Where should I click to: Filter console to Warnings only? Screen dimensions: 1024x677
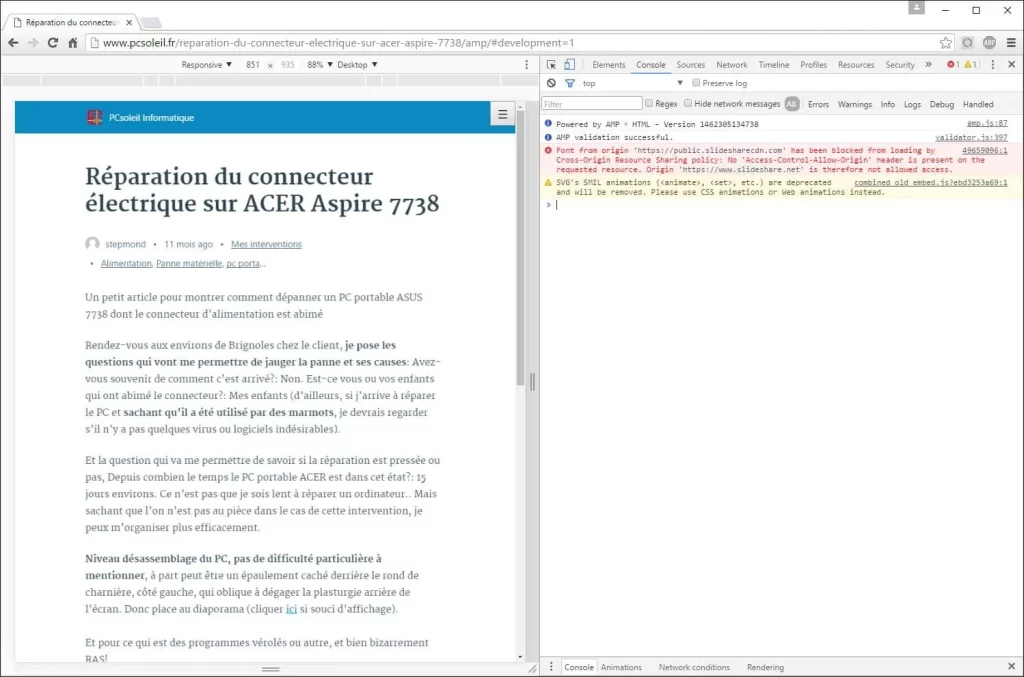tap(855, 104)
